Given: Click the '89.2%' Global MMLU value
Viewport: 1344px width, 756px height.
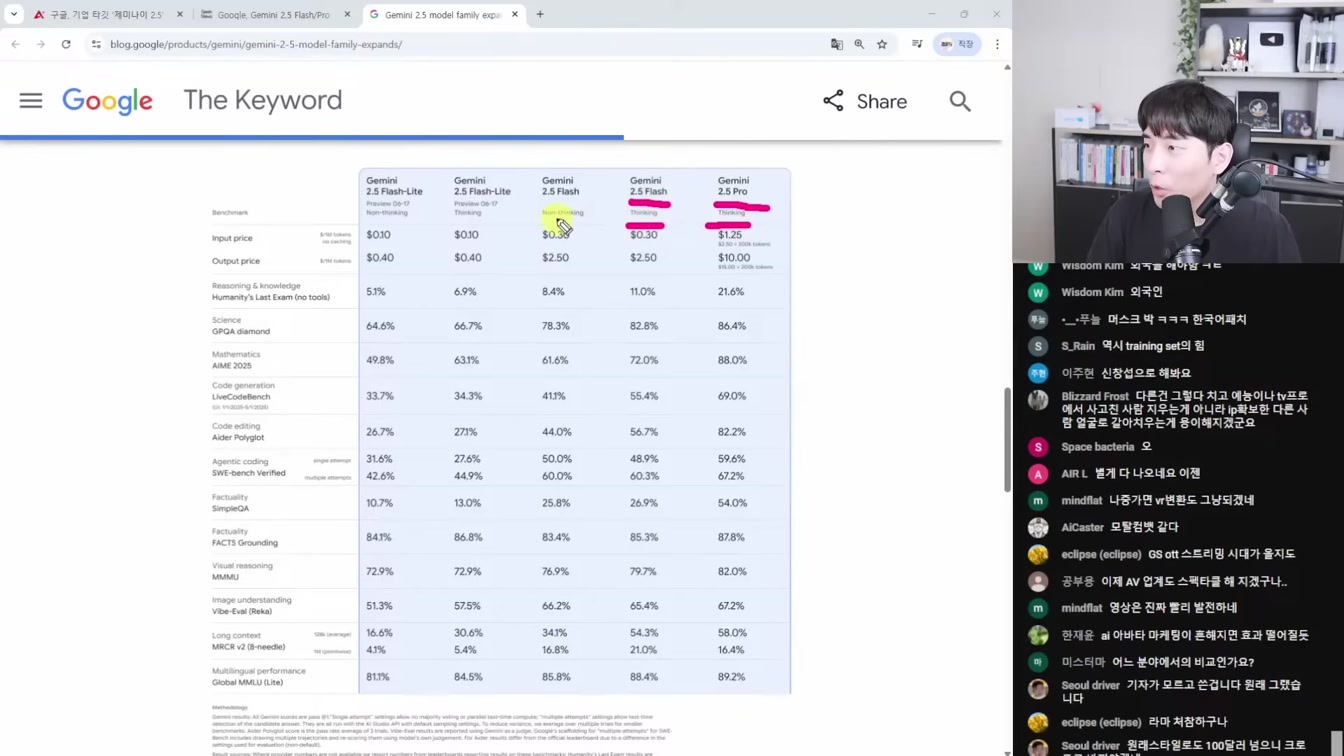Looking at the screenshot, I should [x=731, y=677].
